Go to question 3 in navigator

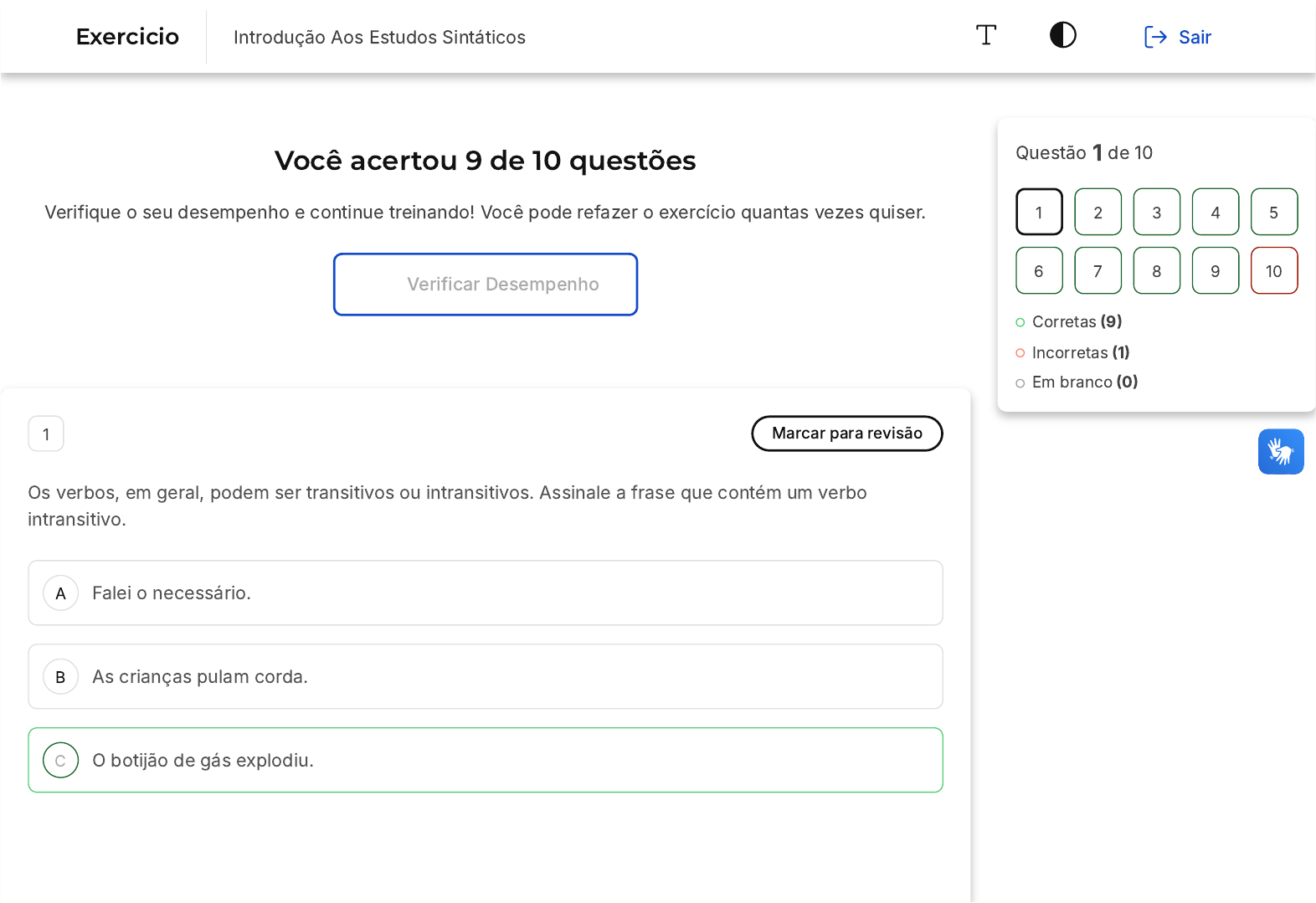point(1156,213)
